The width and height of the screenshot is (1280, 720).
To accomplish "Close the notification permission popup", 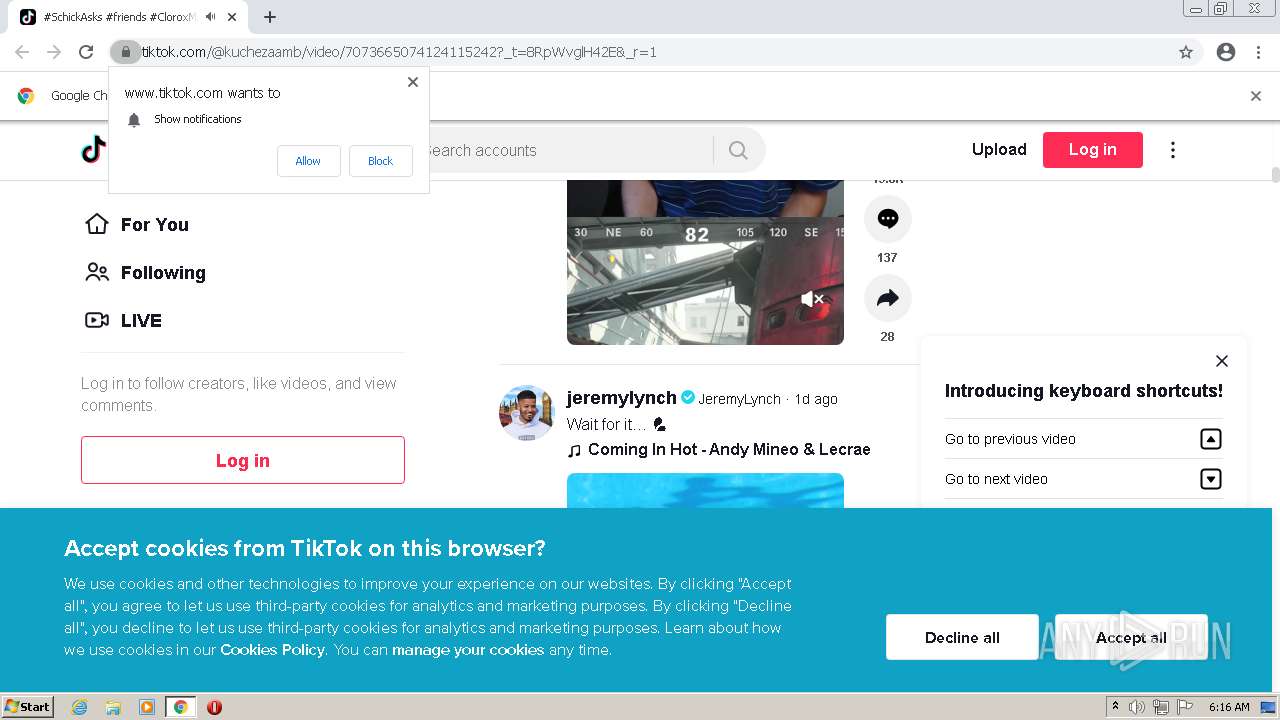I will click(x=413, y=82).
